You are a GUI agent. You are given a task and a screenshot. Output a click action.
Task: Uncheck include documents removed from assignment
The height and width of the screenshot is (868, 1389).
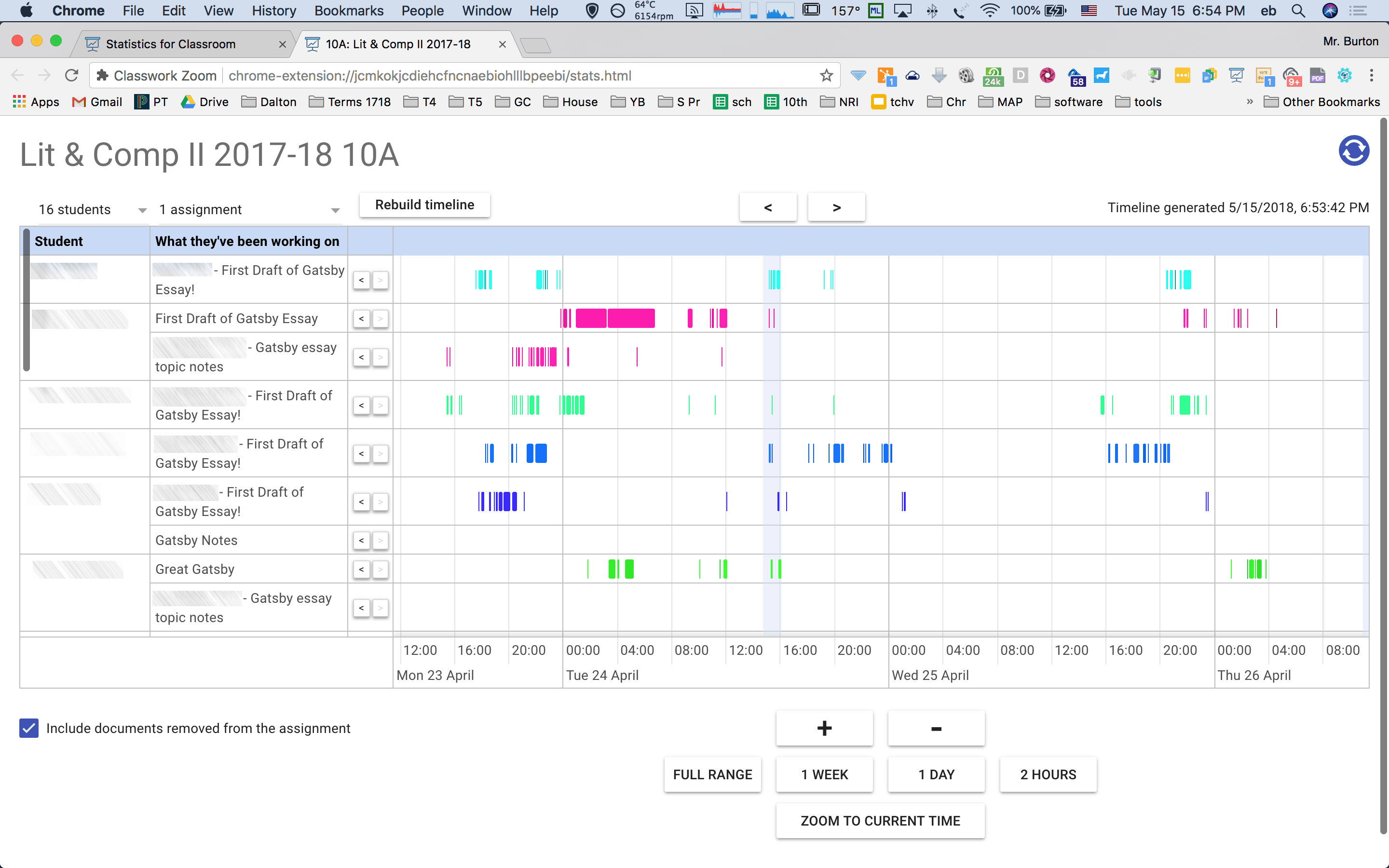[29, 728]
